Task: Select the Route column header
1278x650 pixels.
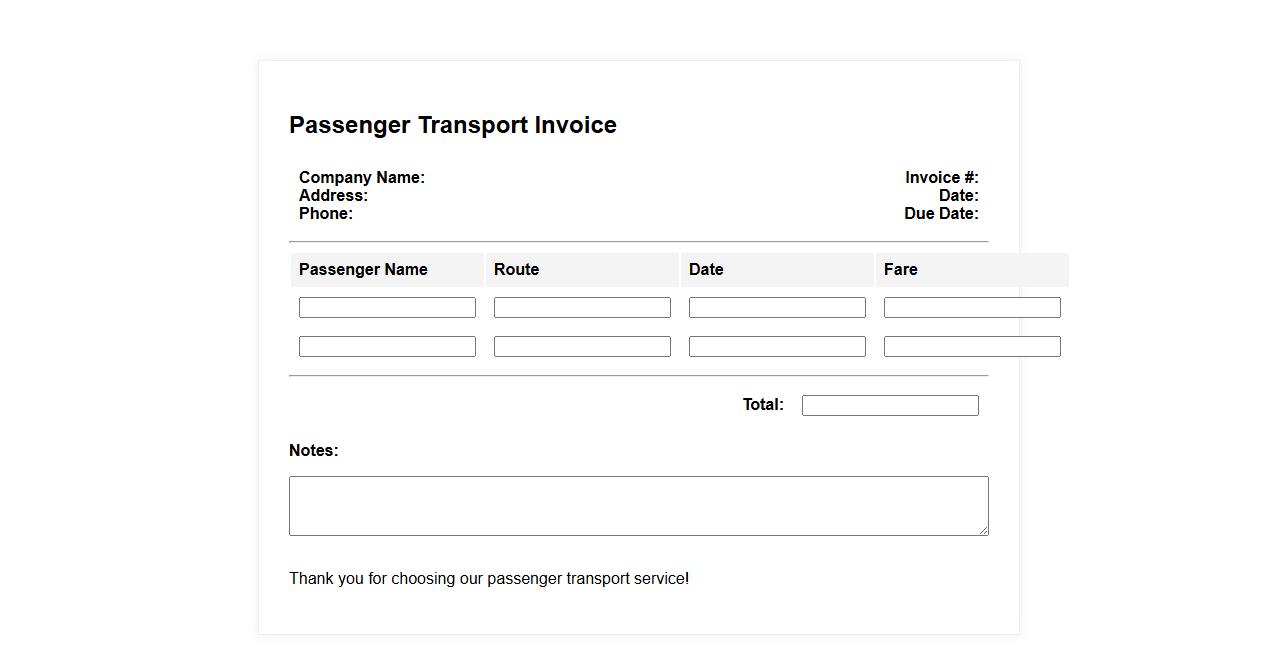Action: click(516, 270)
